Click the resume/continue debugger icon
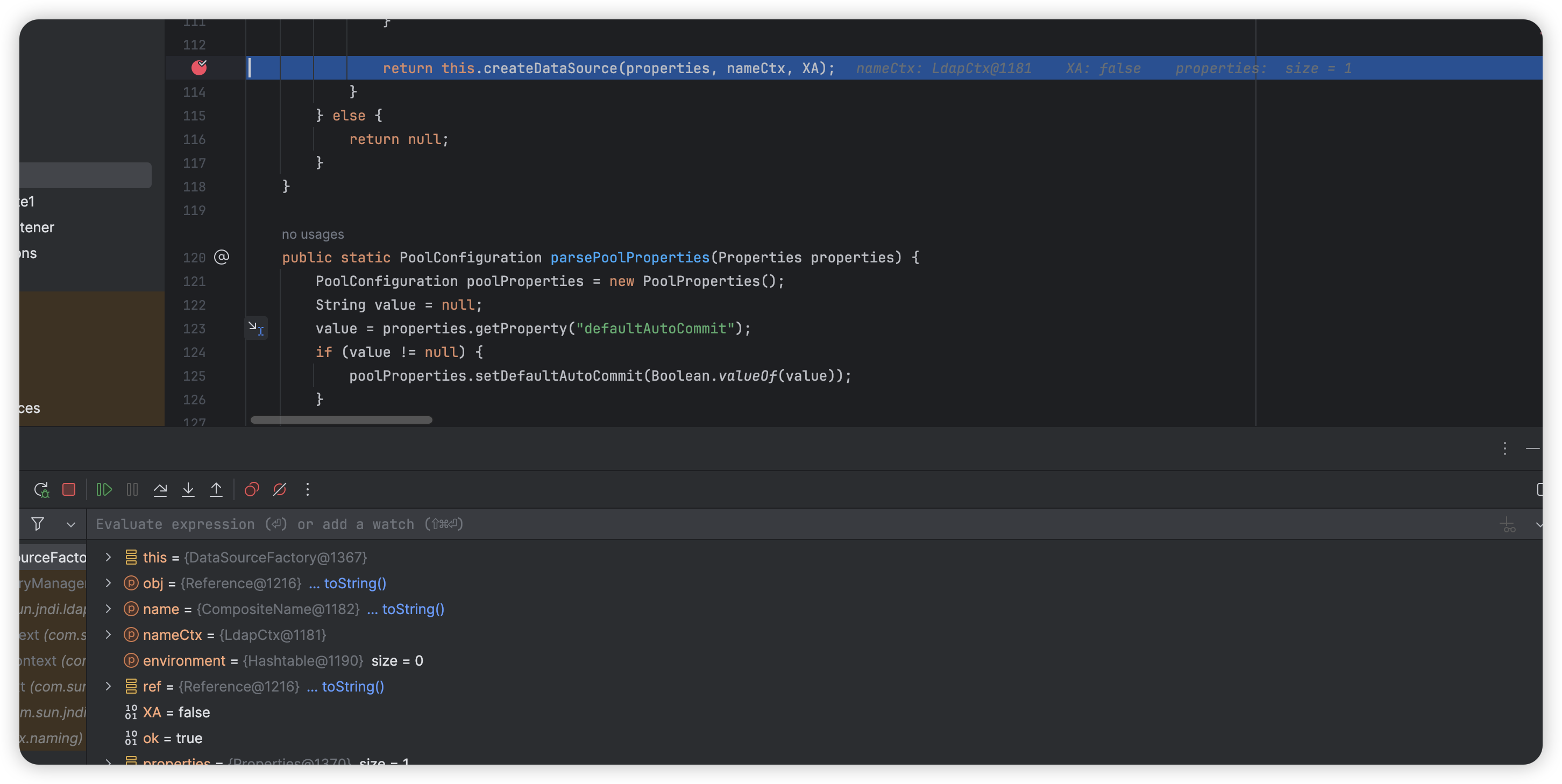 pos(103,489)
